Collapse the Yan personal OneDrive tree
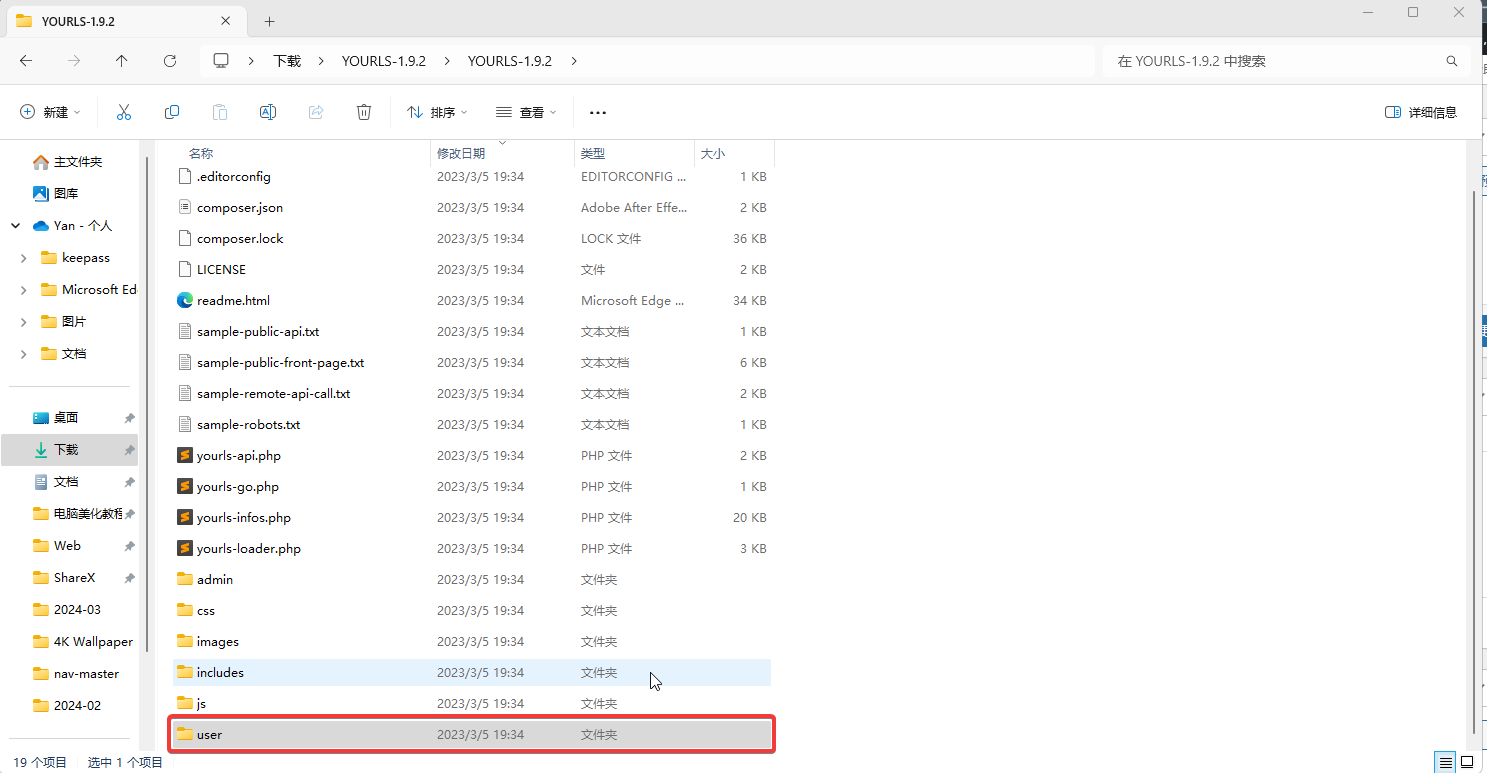Screen dimensions: 1487x773 tap(16, 226)
